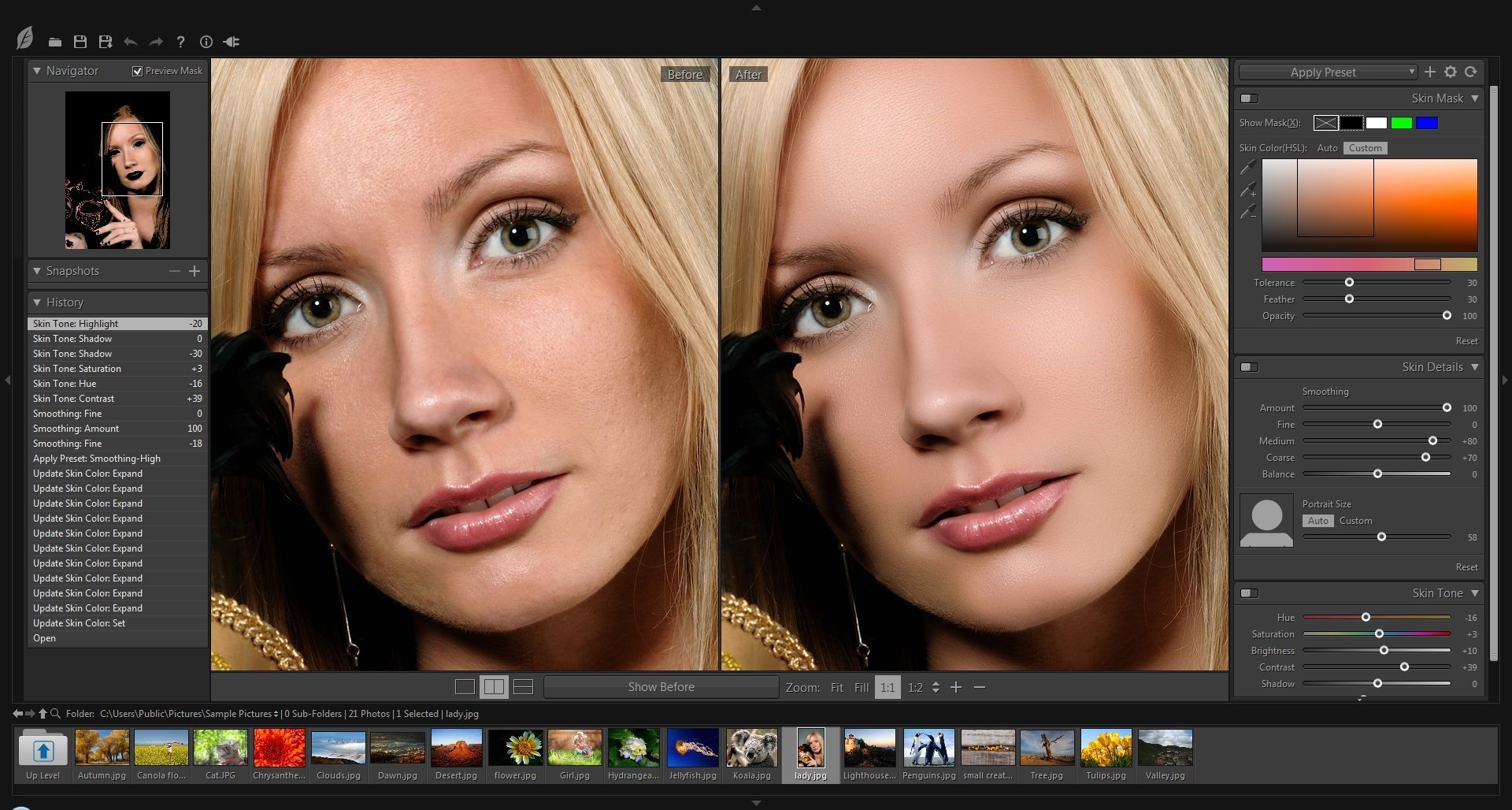Select the skin color eyedropper tool
Image resolution: width=1512 pixels, height=810 pixels.
pos(1249,167)
